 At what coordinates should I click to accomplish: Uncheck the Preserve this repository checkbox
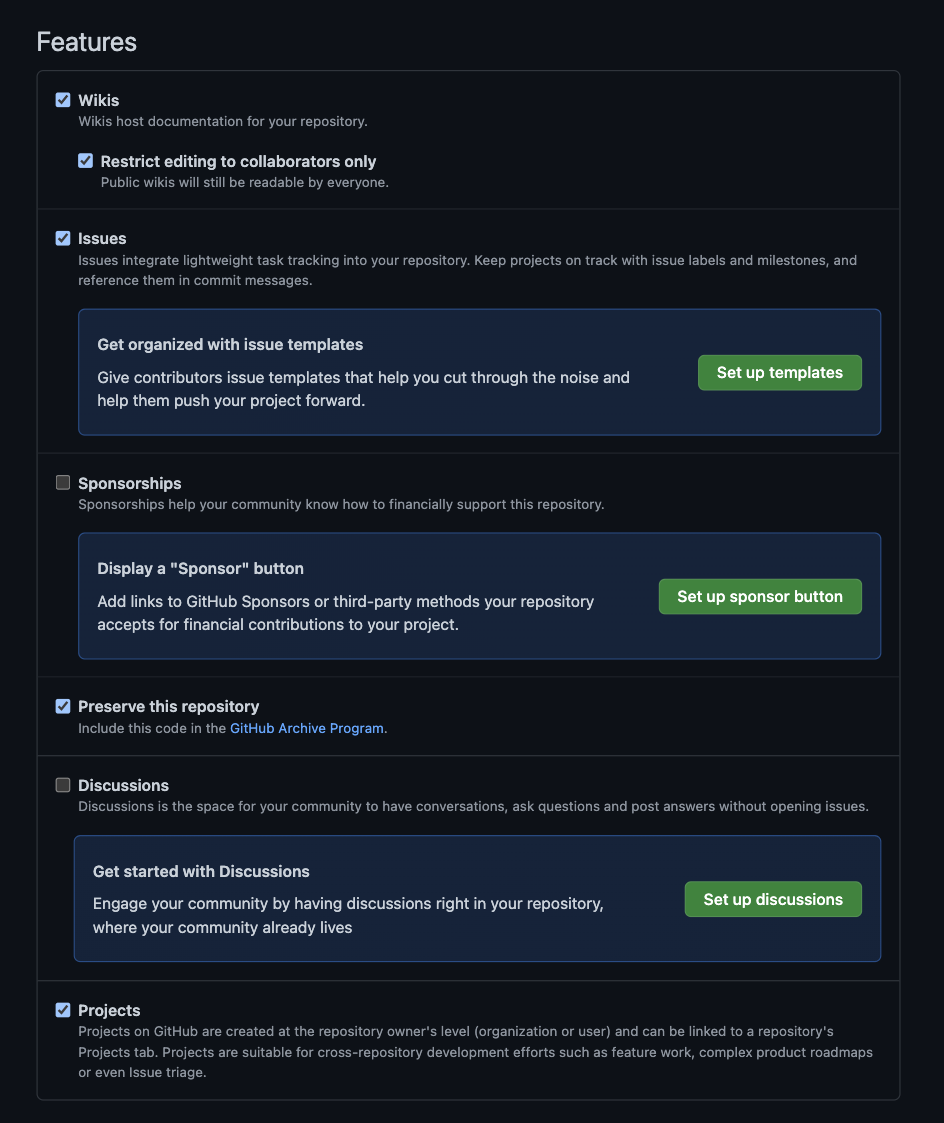[x=63, y=706]
